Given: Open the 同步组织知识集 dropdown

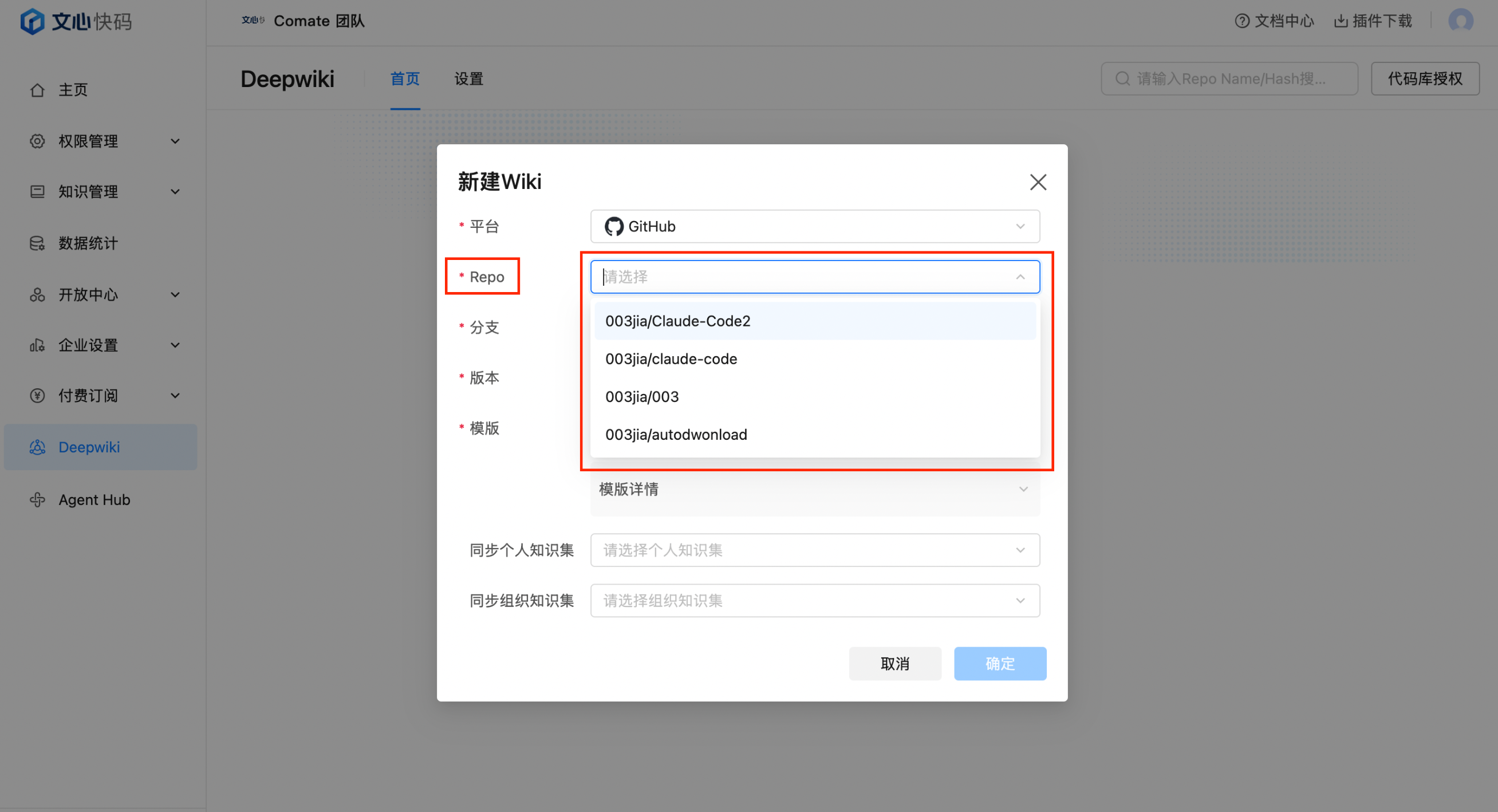Looking at the screenshot, I should 815,601.
